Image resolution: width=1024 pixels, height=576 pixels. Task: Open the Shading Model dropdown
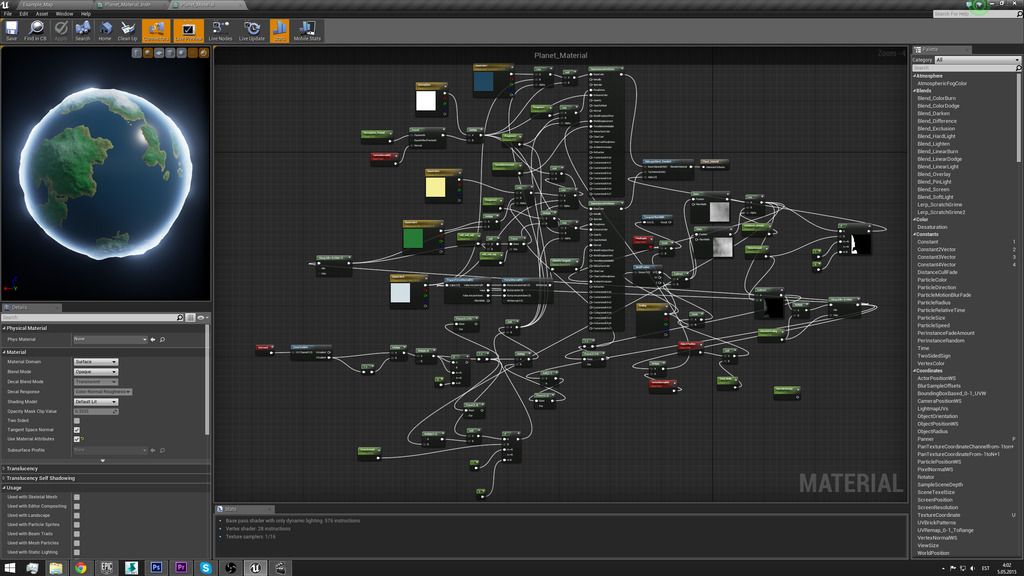(95, 402)
